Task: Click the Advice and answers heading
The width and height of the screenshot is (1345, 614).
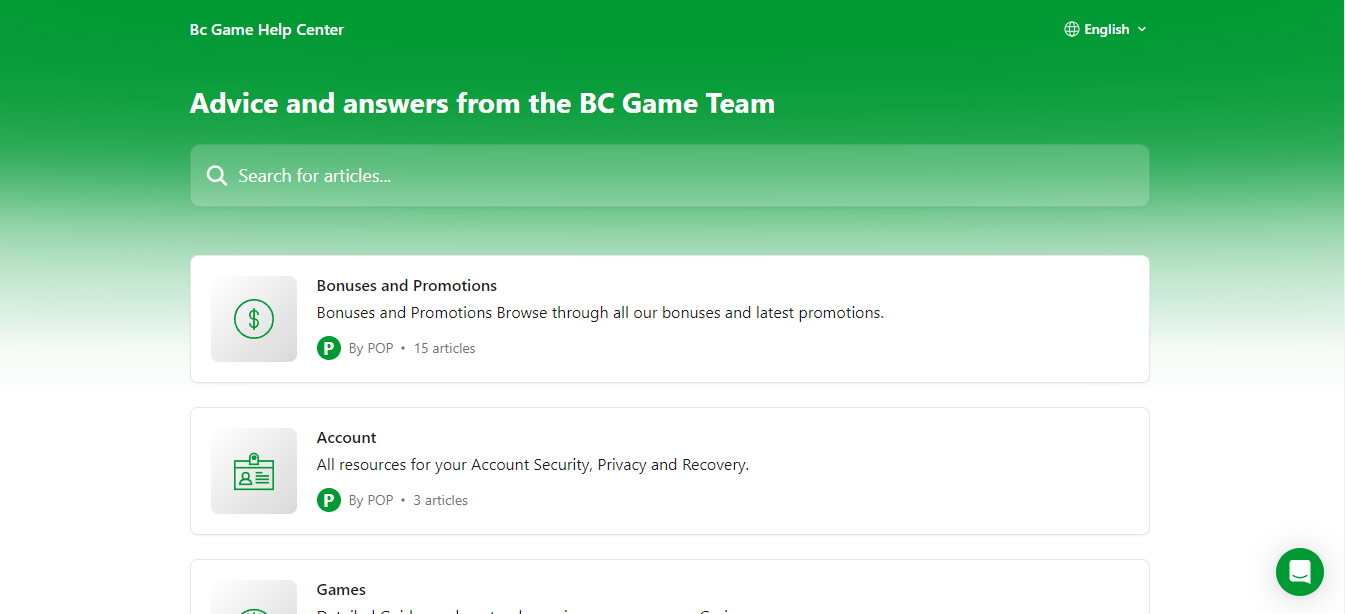Action: 483,103
